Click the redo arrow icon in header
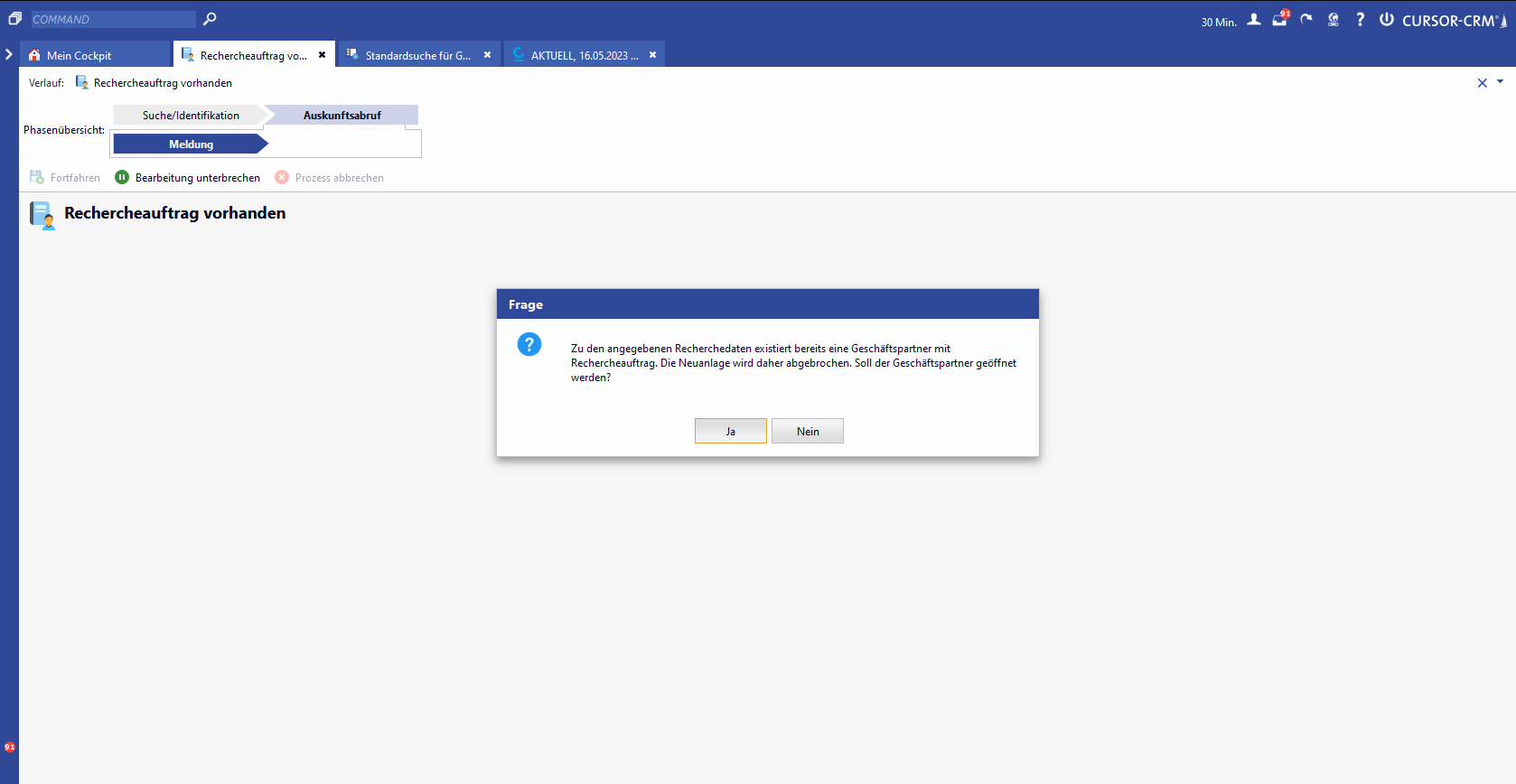The height and width of the screenshot is (784, 1516). click(x=1306, y=20)
